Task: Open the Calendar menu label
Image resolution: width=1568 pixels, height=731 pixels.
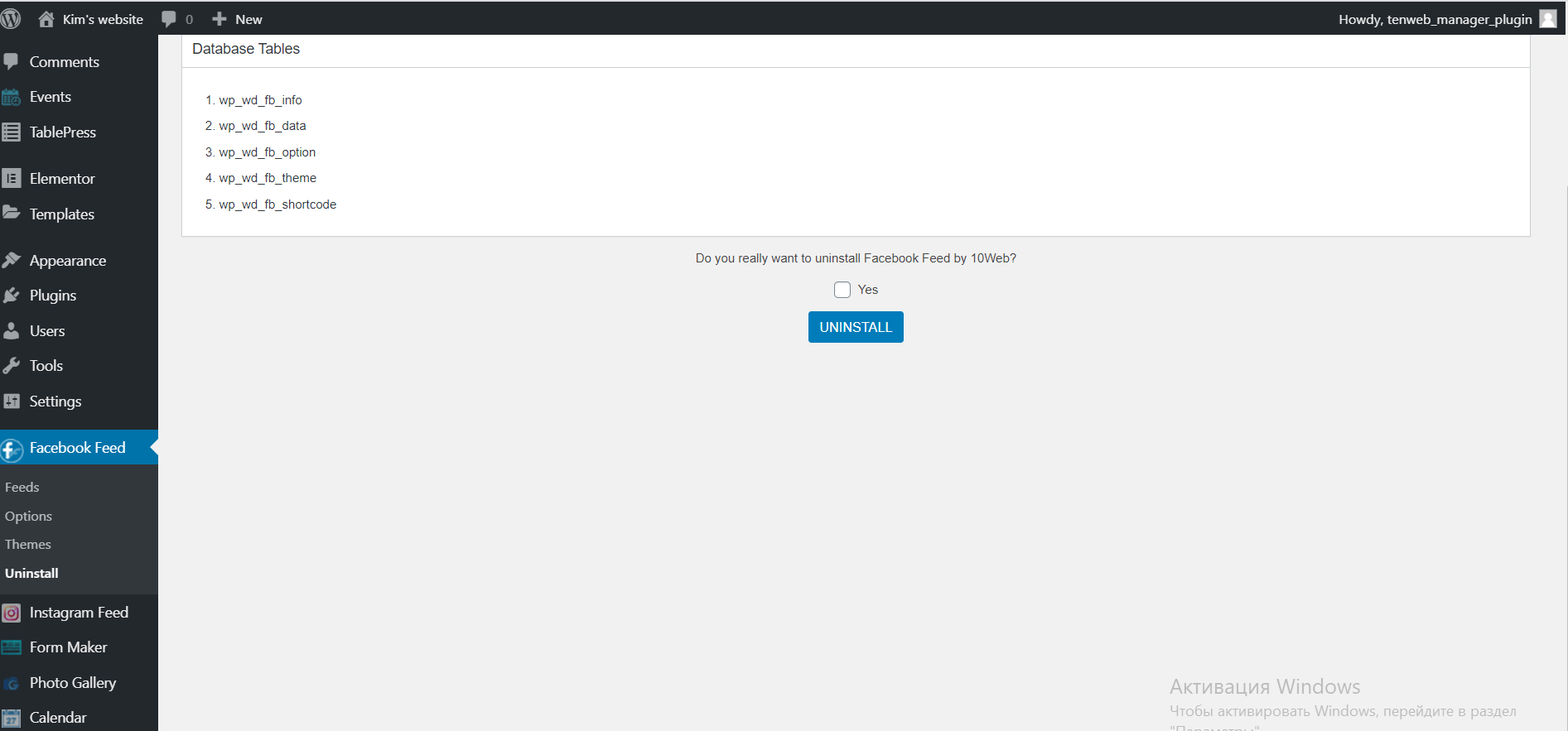Action: pyautogui.click(x=58, y=718)
